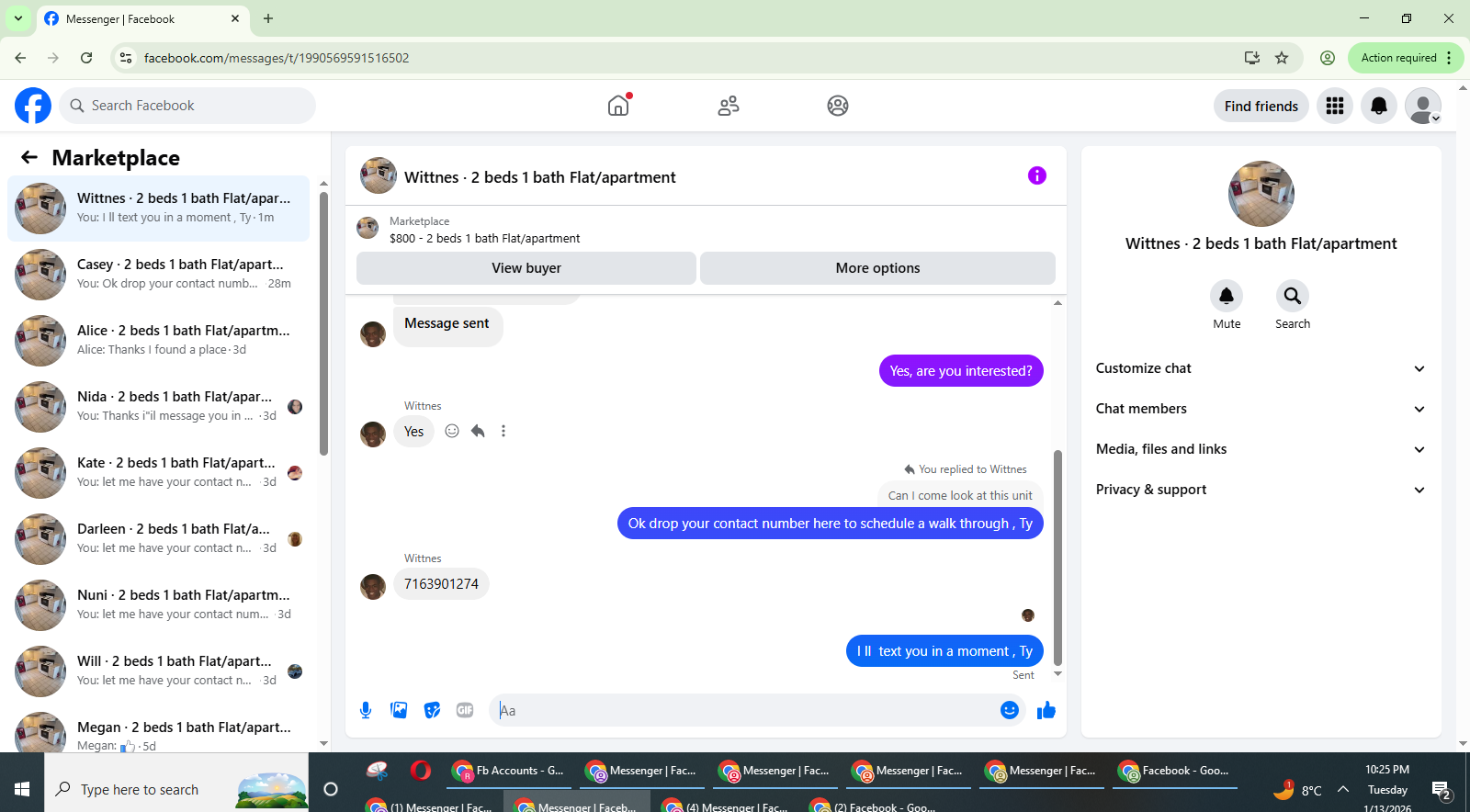Screen dimensions: 1470x812
Task: Open the notifications bell icon
Action: point(1379,107)
